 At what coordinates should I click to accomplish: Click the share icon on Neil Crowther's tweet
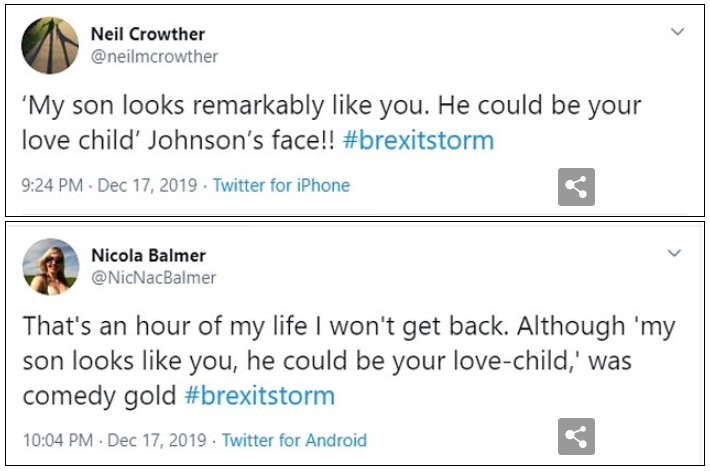pyautogui.click(x=577, y=187)
